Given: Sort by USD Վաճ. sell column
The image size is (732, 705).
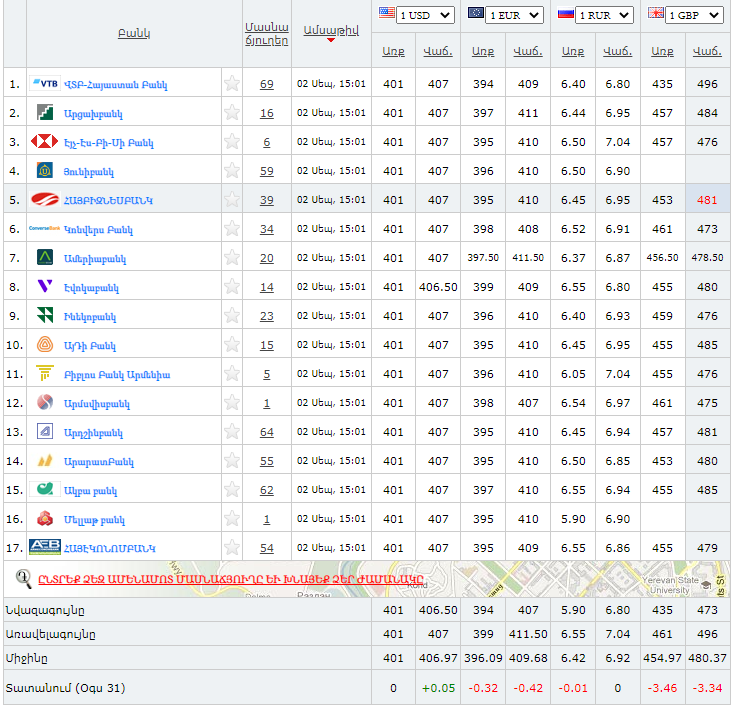Looking at the screenshot, I should [x=438, y=51].
